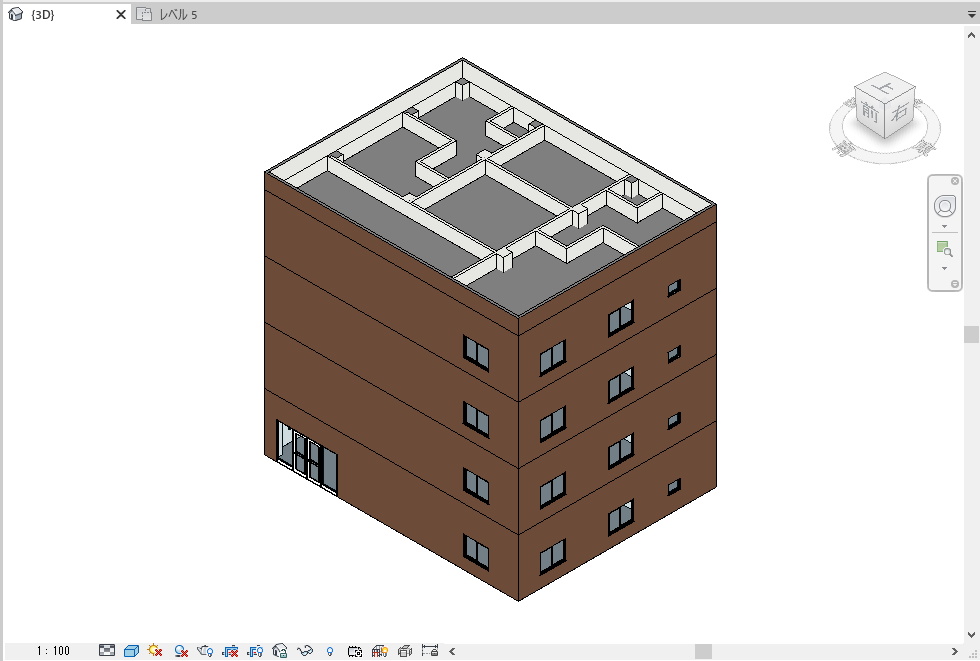Image resolution: width=980 pixels, height=661 pixels.
Task: Activate Zoom in Region tool
Action: 944,249
